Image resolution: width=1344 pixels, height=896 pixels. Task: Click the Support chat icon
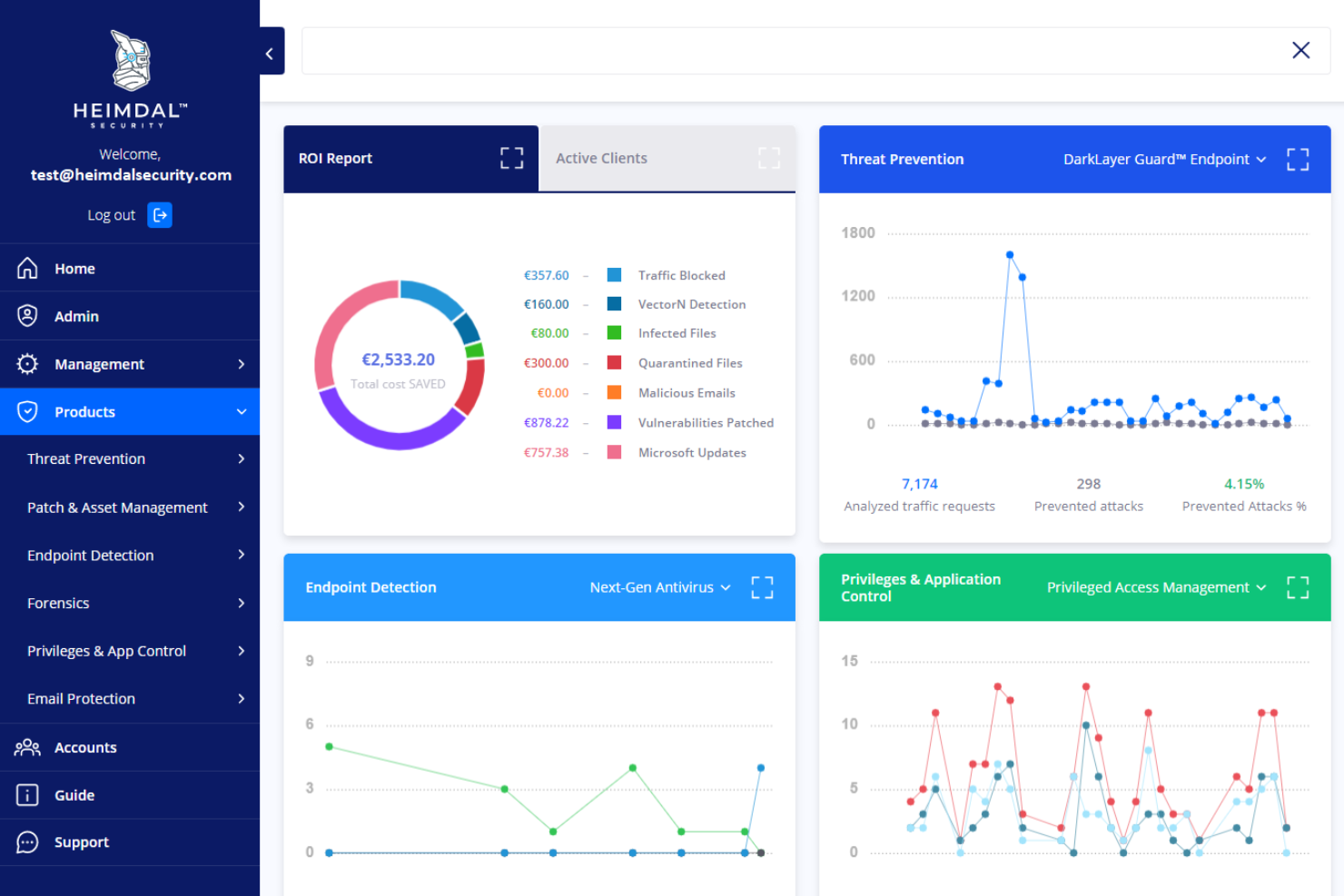tap(27, 842)
